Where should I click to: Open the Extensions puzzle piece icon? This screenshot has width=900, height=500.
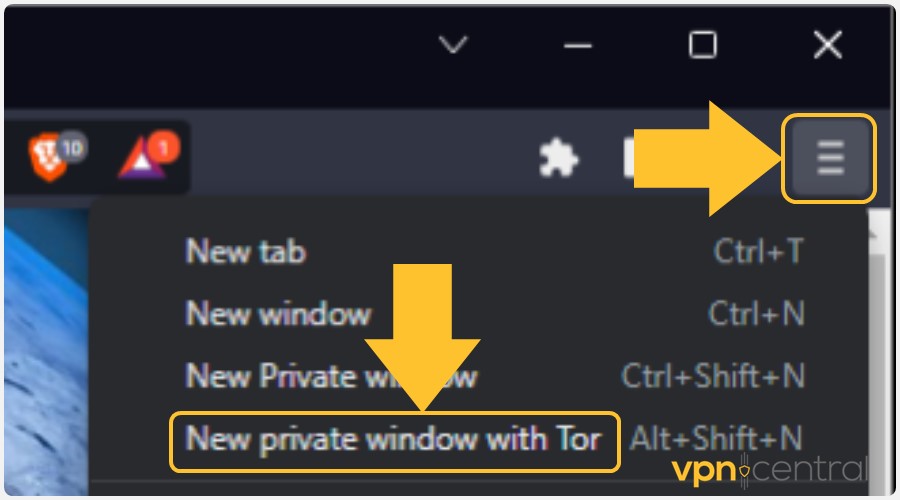tap(558, 157)
